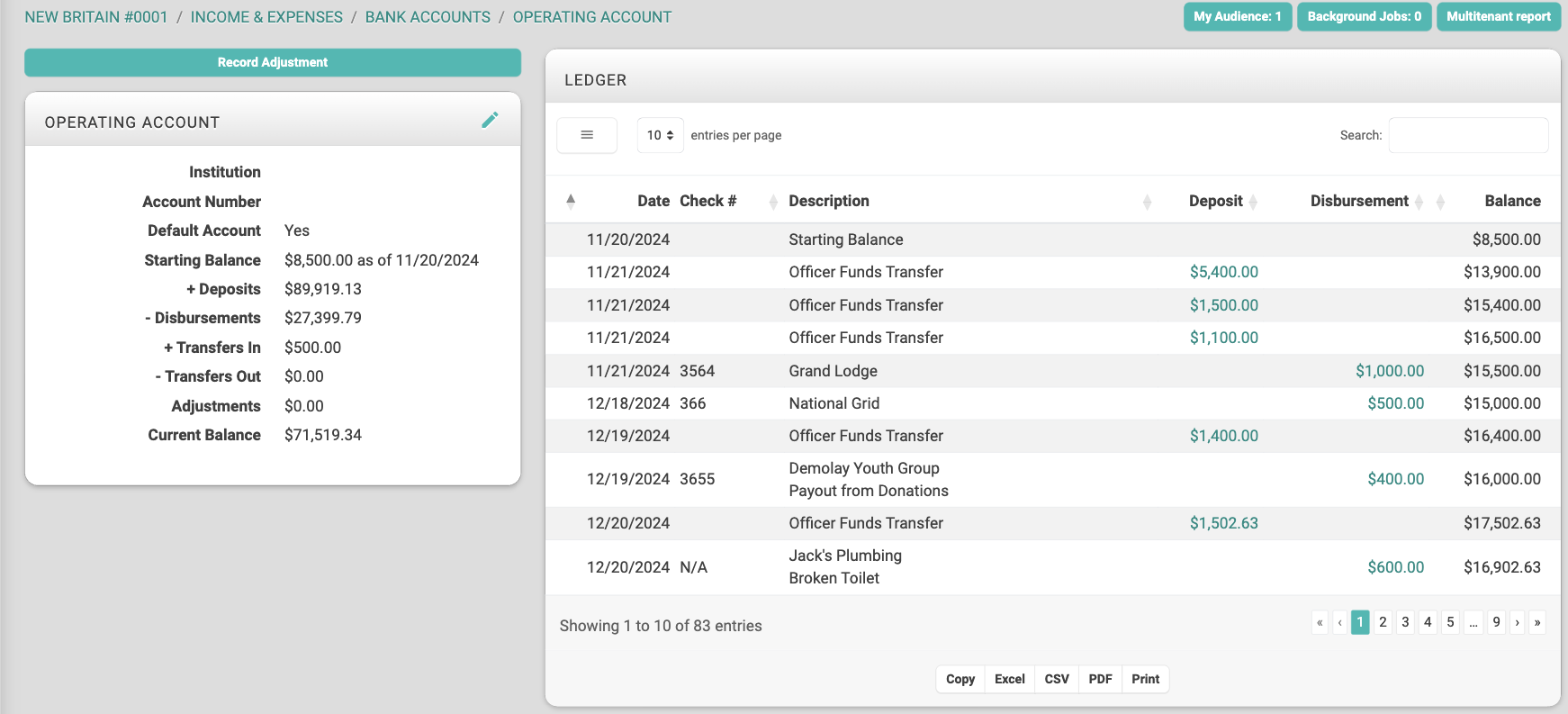Screen dimensions: 1568x714
Task: Click the Date column header
Action: (653, 201)
